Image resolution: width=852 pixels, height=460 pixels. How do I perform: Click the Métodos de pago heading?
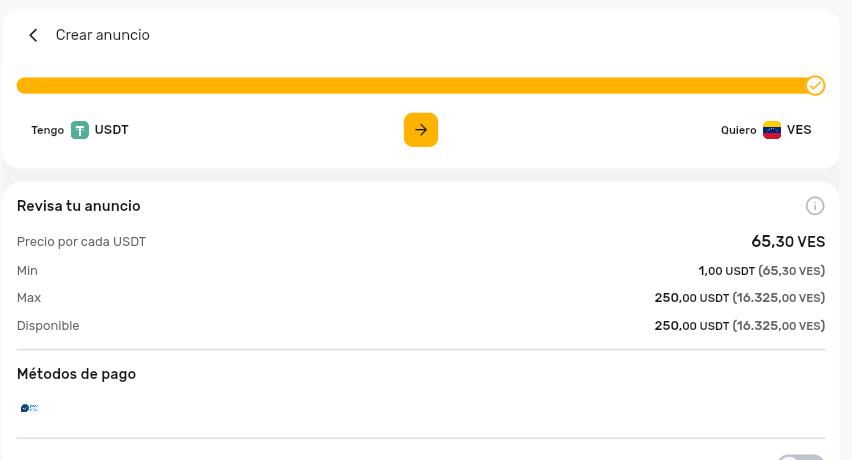(x=77, y=374)
